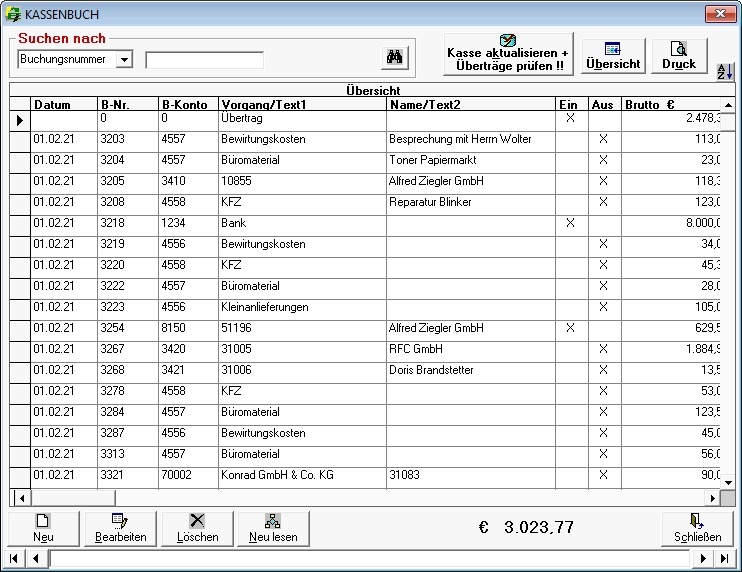Close the KASSENBUCH window

[720, 14]
